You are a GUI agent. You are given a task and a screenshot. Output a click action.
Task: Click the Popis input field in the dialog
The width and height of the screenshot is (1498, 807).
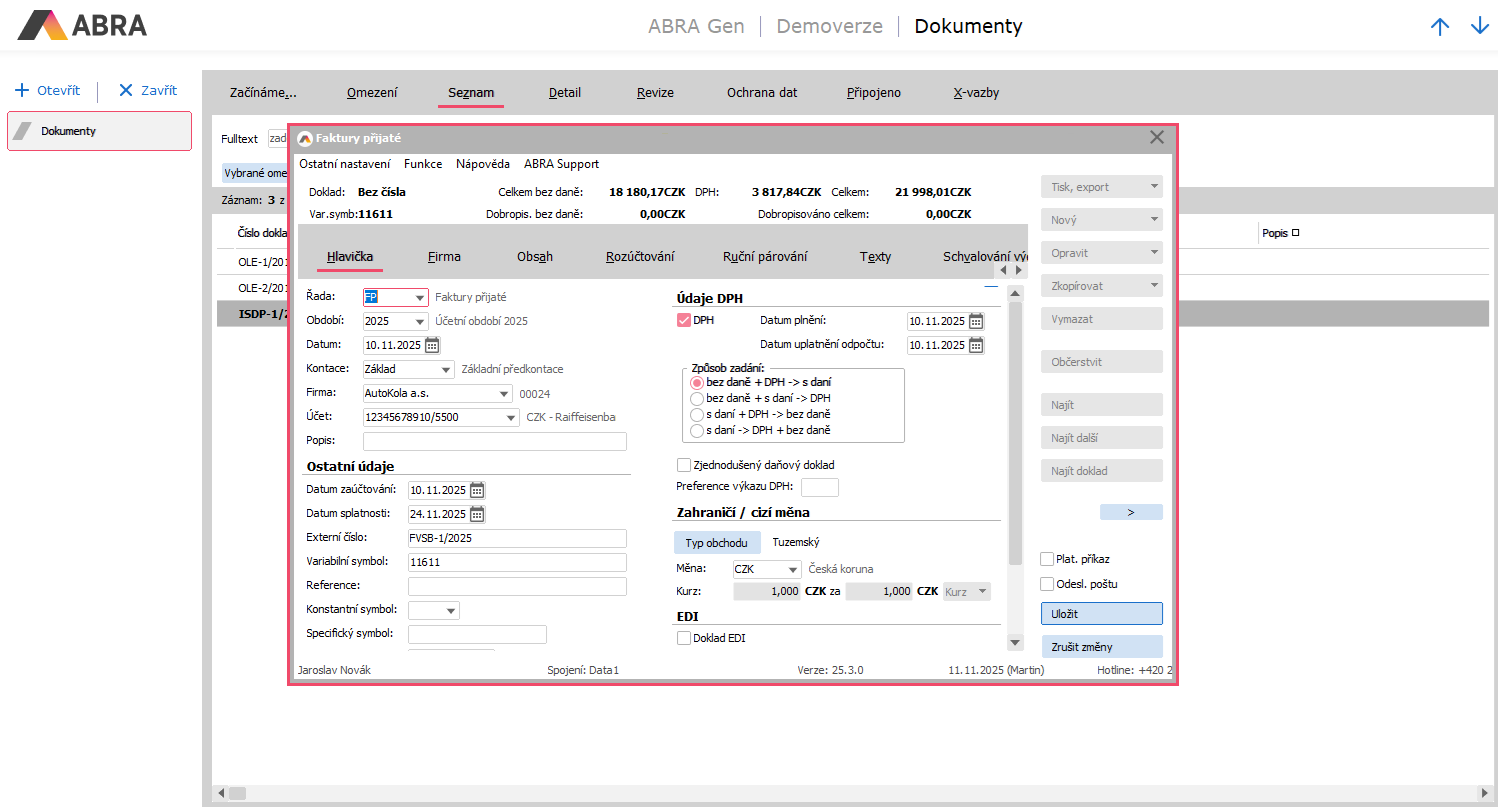[495, 442]
